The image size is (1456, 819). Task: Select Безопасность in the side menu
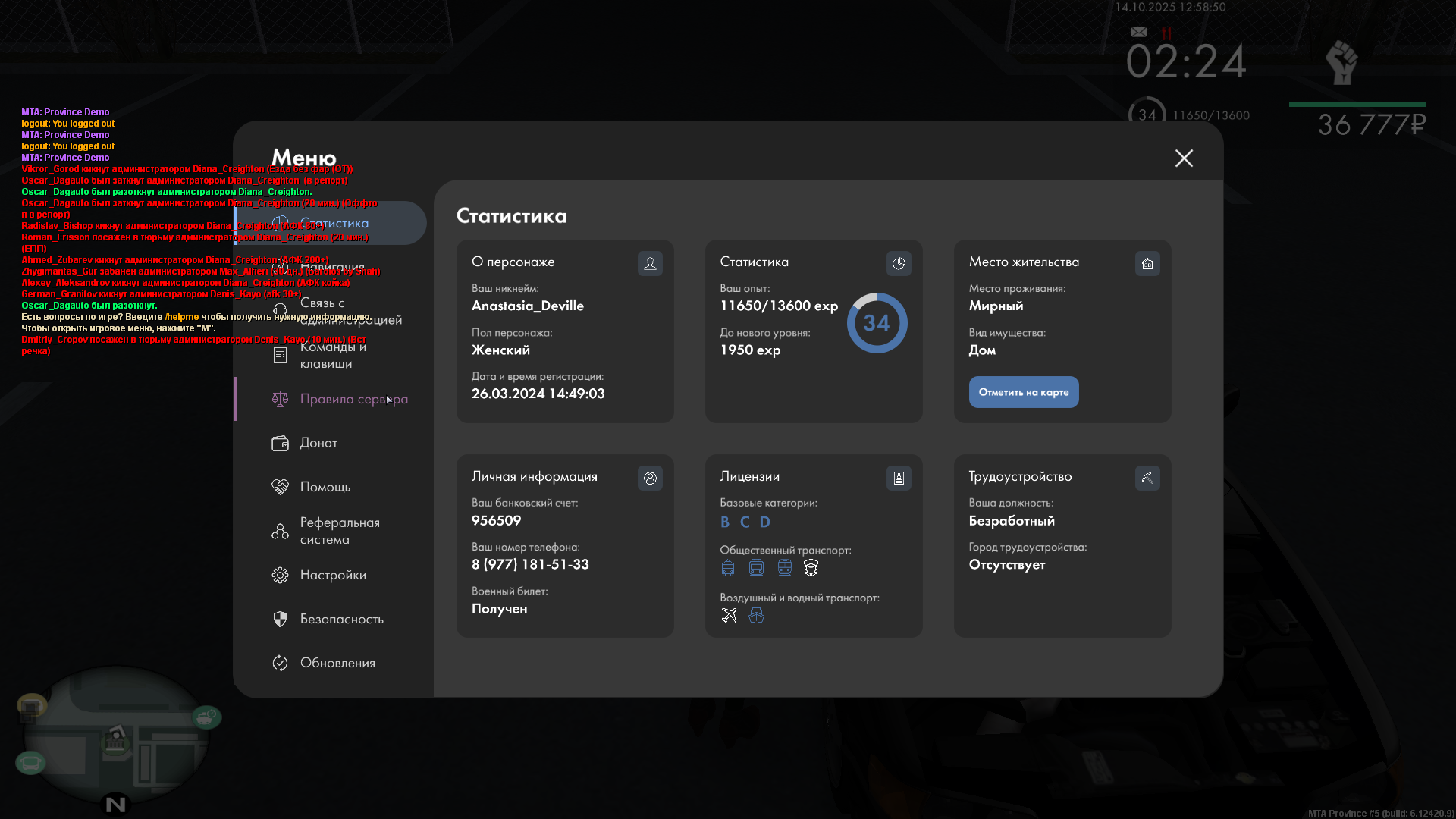[x=341, y=619]
